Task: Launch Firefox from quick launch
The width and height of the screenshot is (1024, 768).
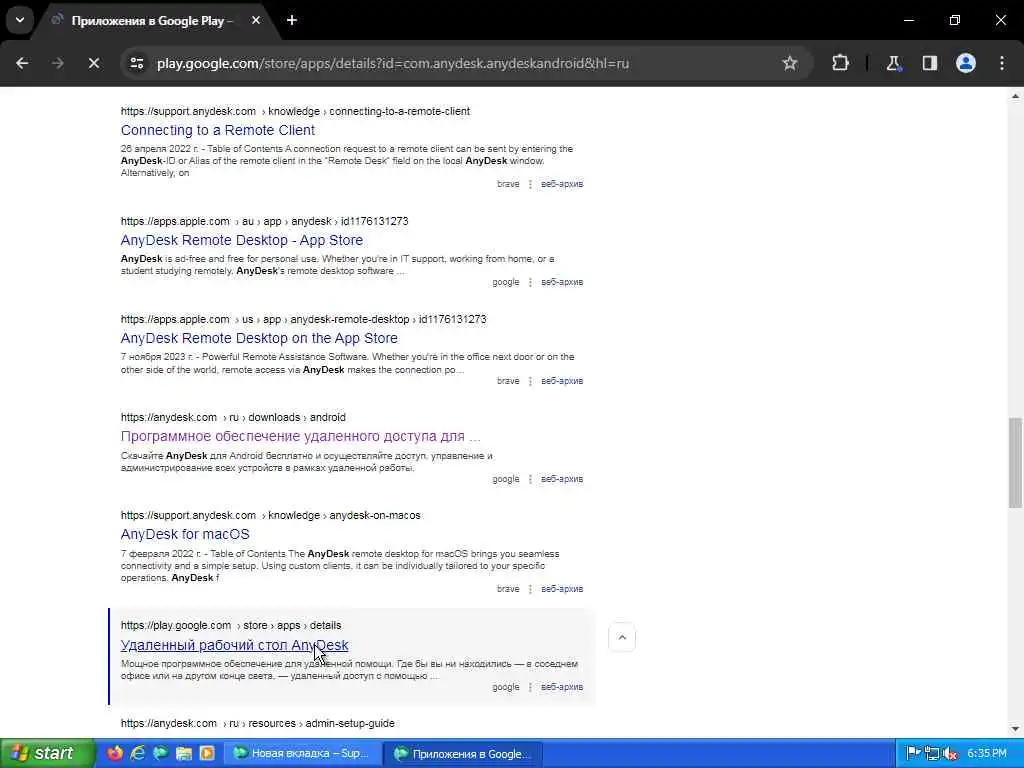Action: coord(115,753)
